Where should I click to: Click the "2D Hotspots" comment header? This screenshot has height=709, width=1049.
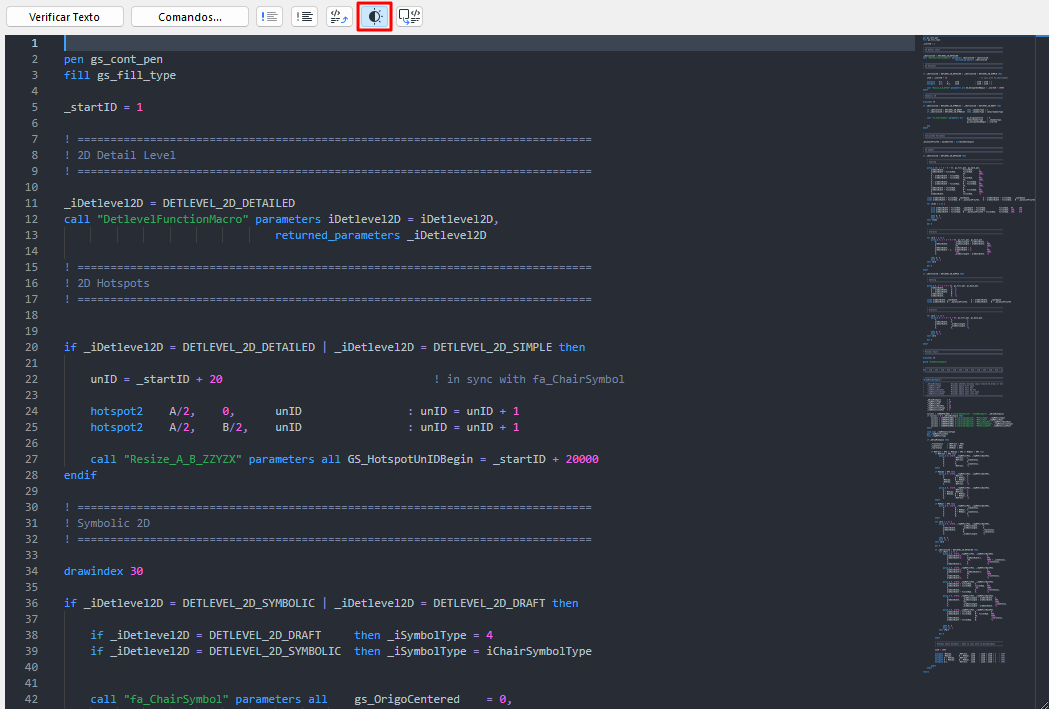[112, 283]
